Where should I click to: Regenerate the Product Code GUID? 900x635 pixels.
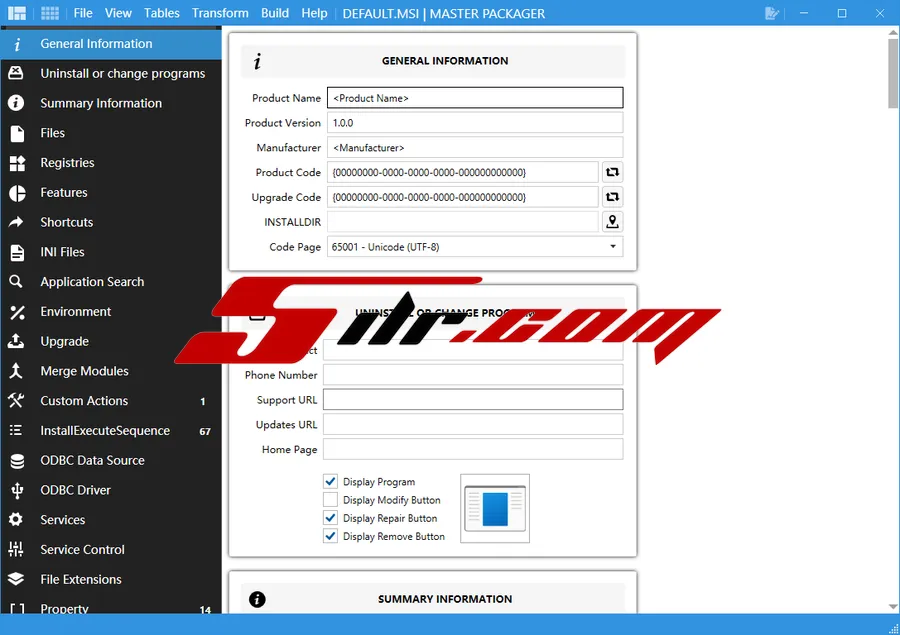tap(612, 172)
